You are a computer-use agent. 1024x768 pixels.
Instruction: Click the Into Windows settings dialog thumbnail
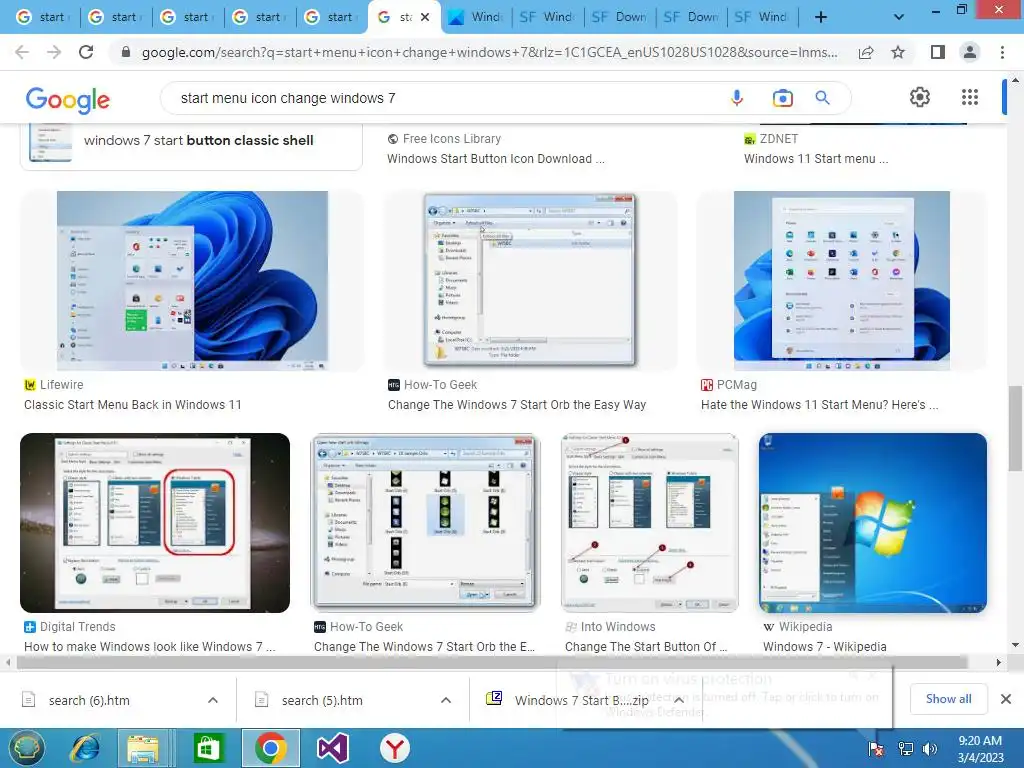tap(649, 522)
